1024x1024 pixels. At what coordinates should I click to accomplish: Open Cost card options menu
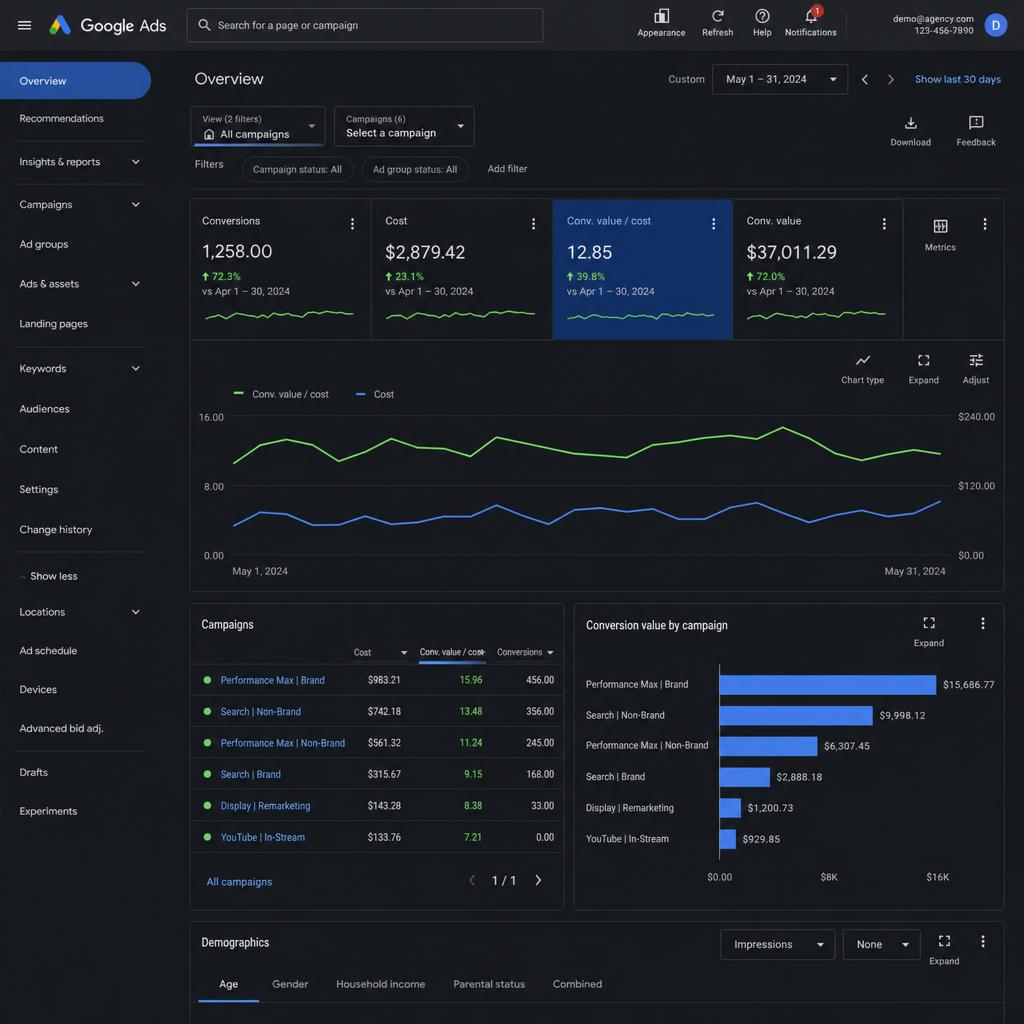pyautogui.click(x=533, y=224)
